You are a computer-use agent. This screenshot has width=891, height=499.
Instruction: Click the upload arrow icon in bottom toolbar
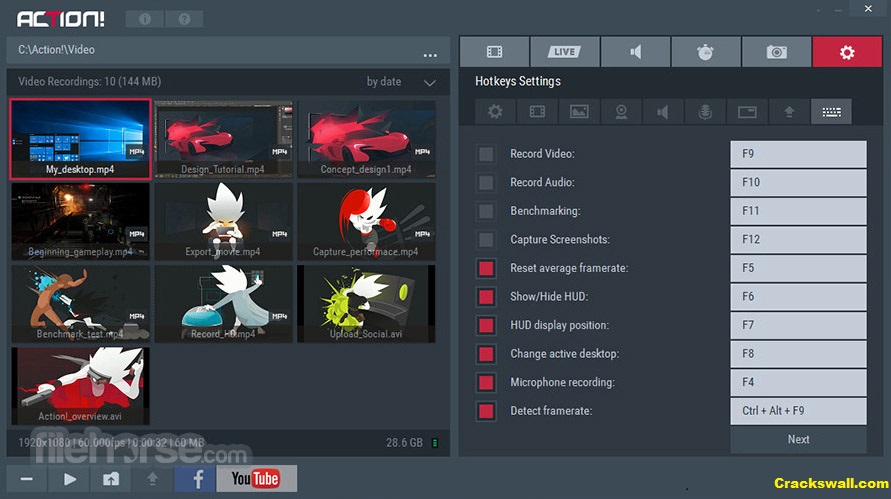coord(152,479)
